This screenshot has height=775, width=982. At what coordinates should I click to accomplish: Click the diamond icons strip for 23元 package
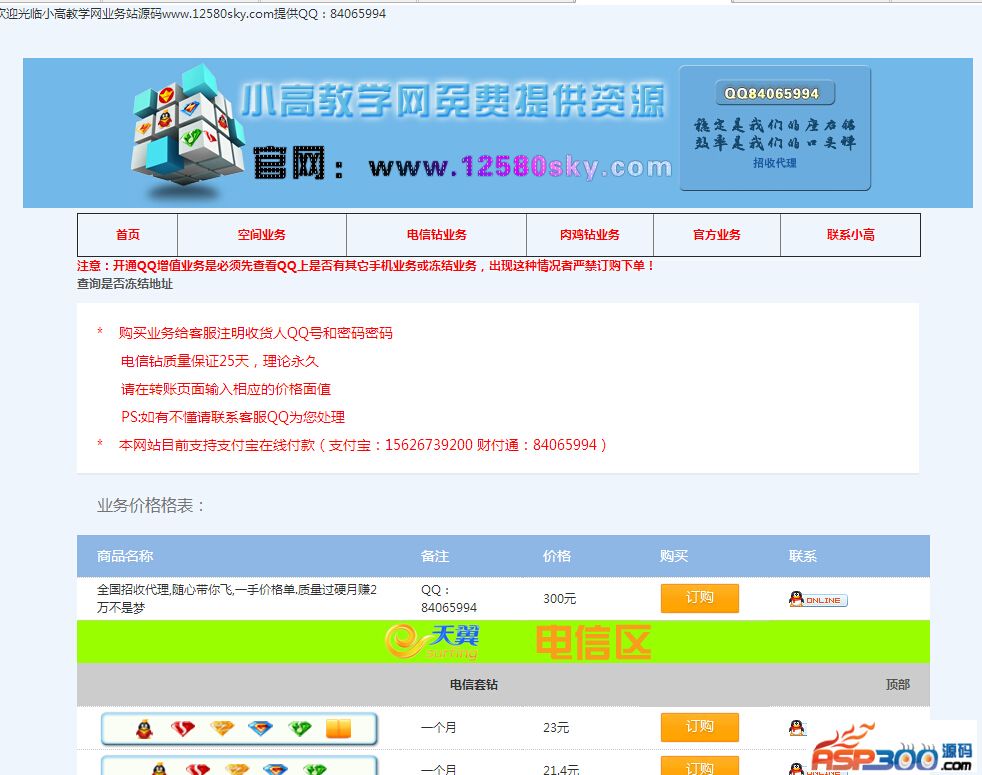click(239, 729)
